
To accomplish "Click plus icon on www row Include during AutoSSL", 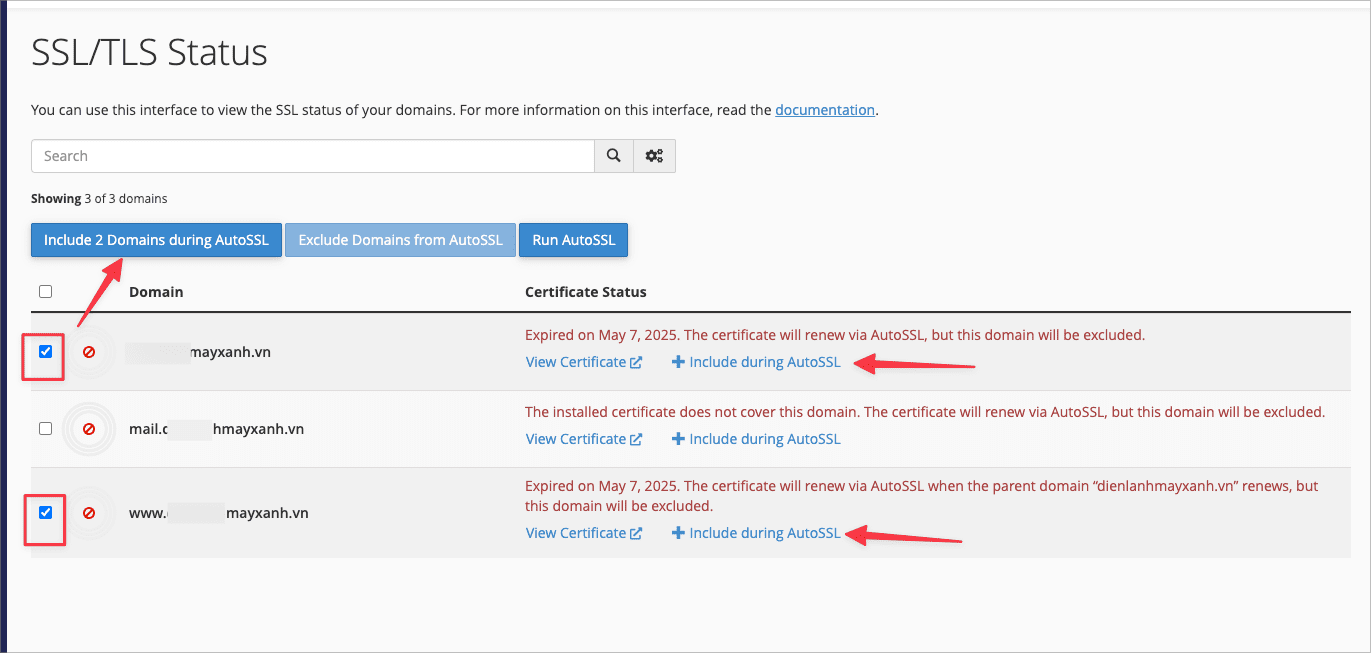I will point(678,534).
